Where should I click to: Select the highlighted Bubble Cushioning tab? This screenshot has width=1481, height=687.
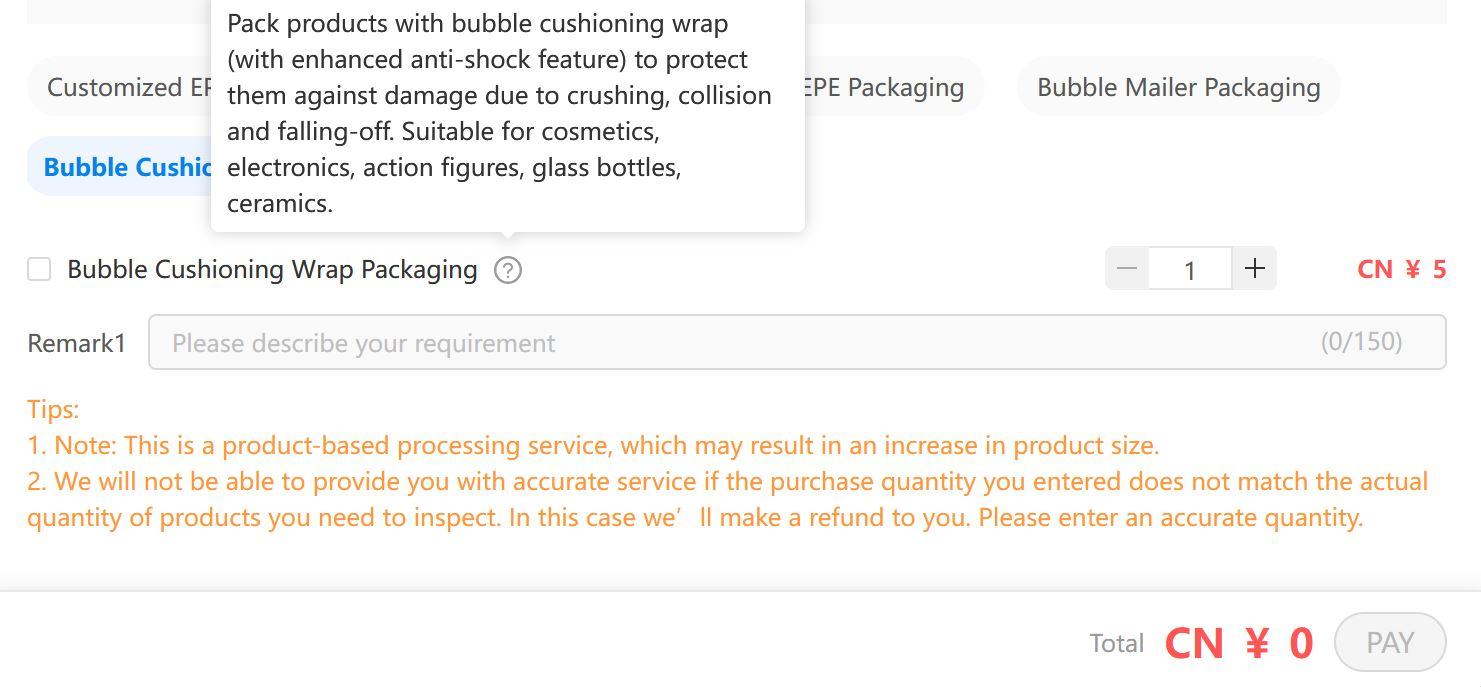tap(119, 166)
